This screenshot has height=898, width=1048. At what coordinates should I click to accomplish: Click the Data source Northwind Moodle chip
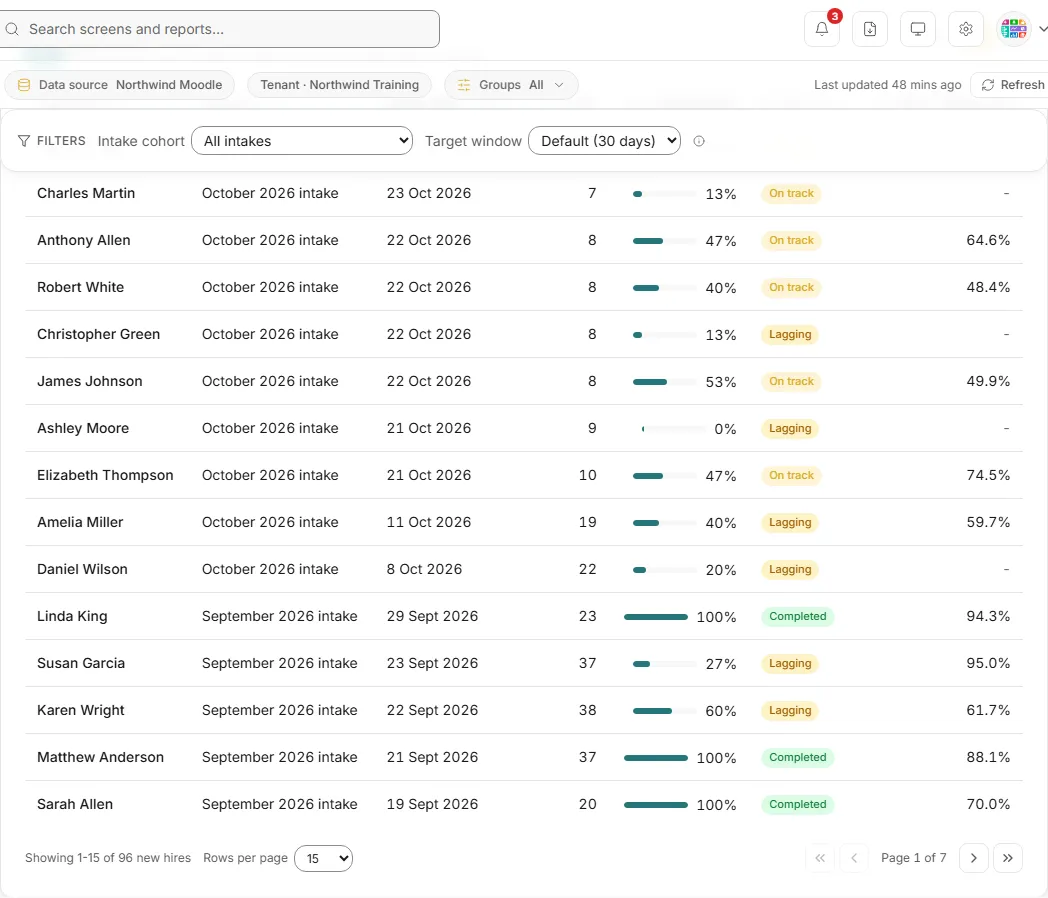(120, 85)
